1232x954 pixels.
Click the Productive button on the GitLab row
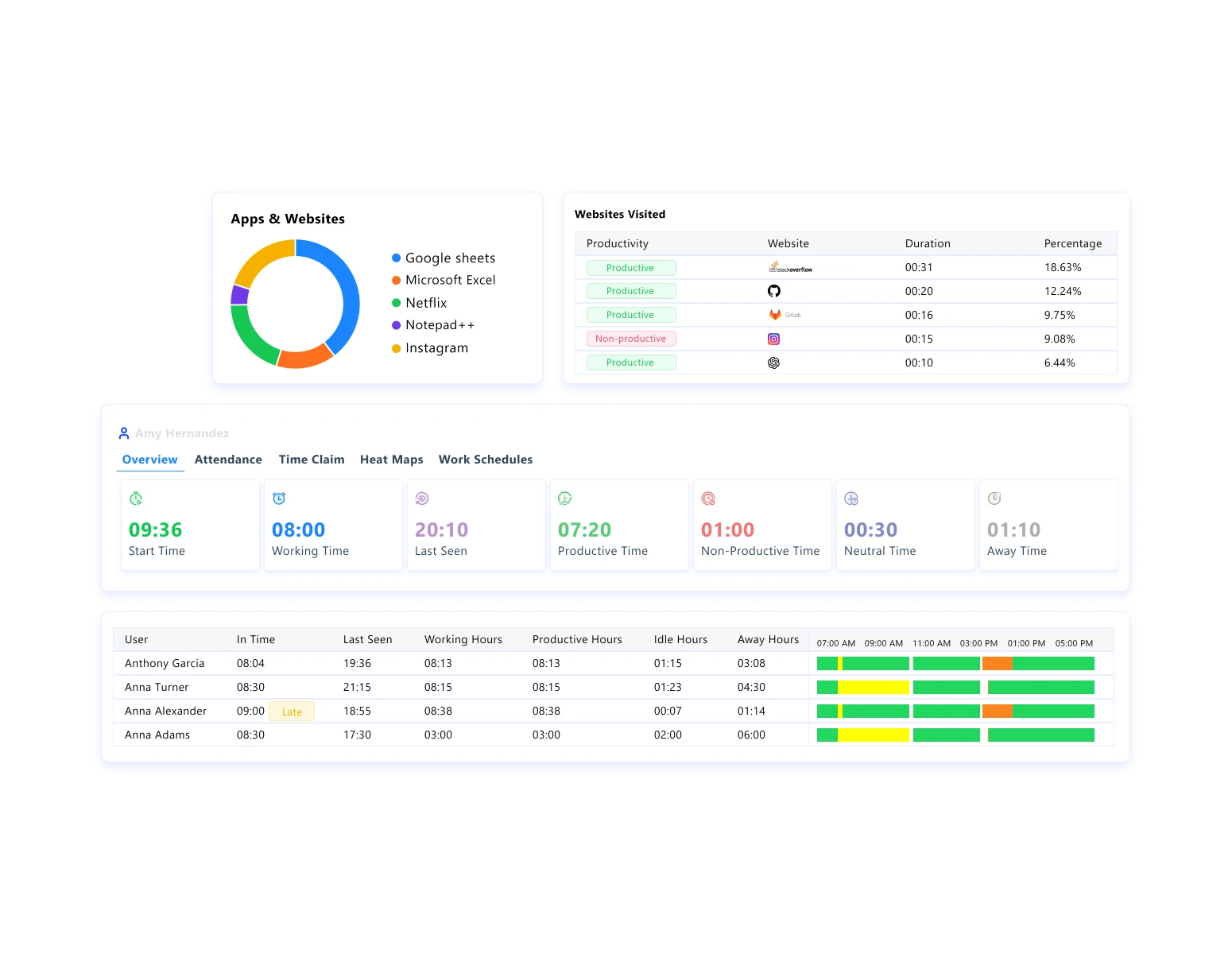630,315
